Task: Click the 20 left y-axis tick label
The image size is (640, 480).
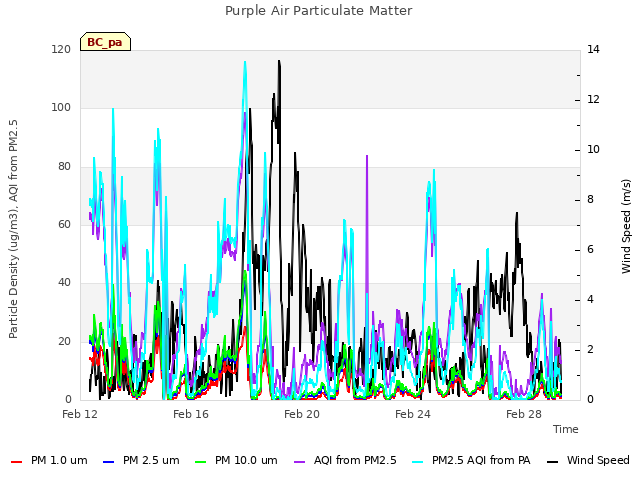Action: click(x=64, y=342)
